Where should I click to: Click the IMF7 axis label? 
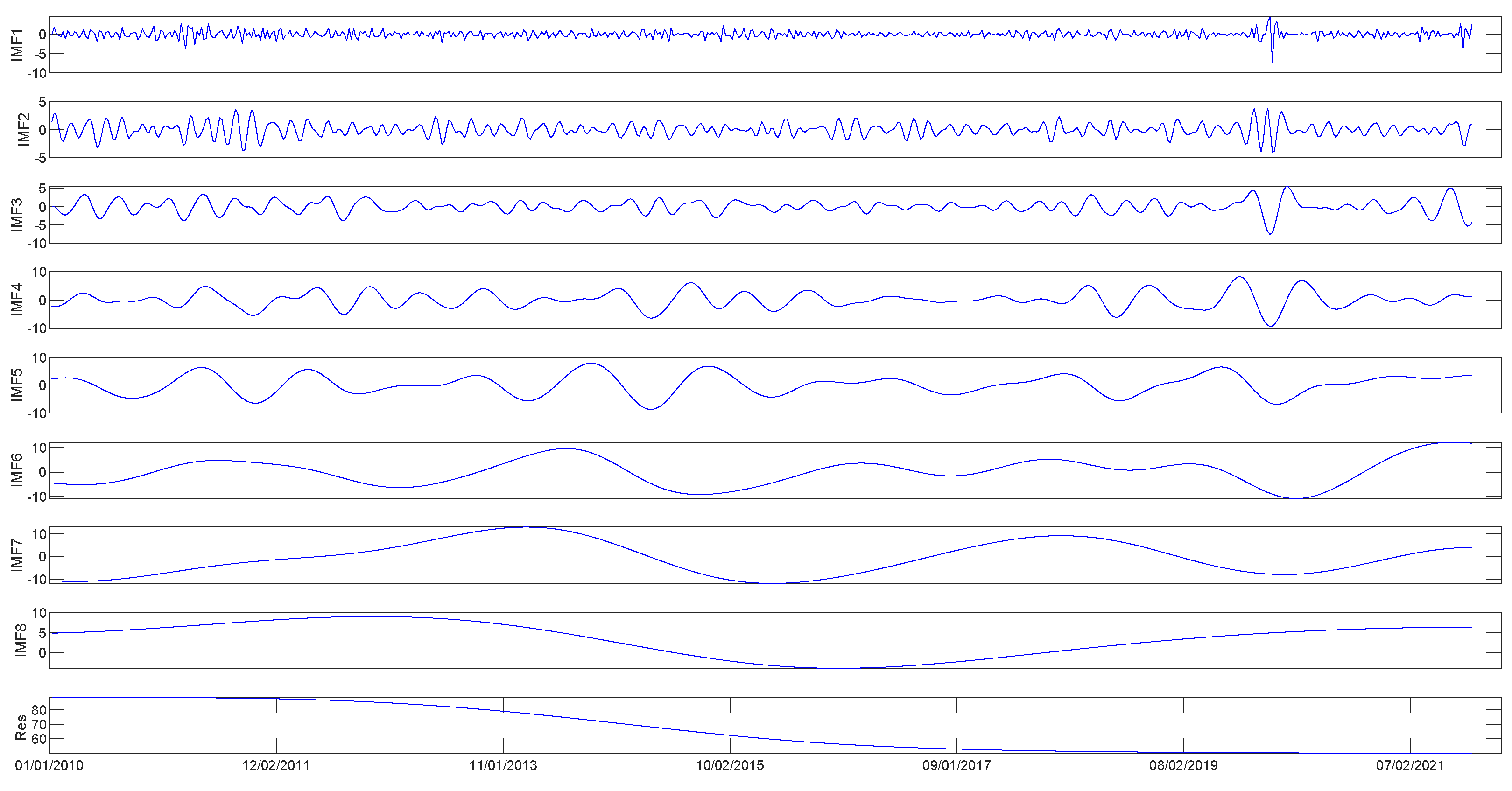16,555
